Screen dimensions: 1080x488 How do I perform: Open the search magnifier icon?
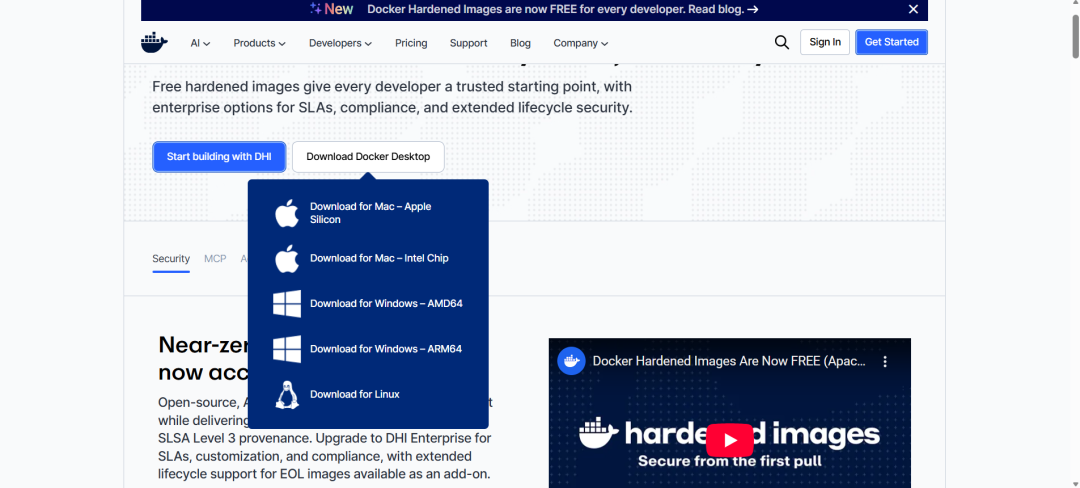point(782,43)
